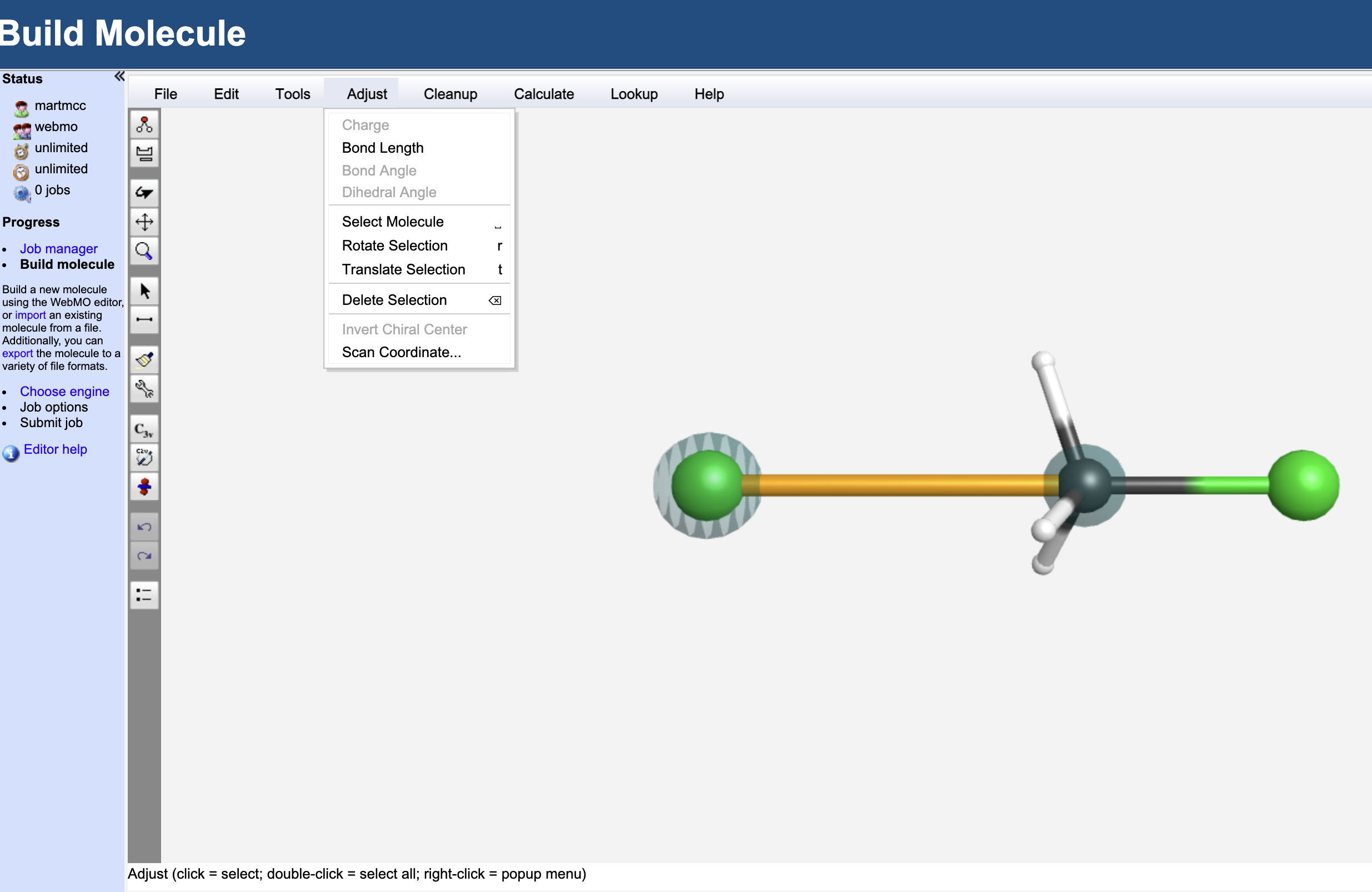Click the C3v symmetry icon
Image resolution: width=1372 pixels, height=892 pixels.
point(144,429)
